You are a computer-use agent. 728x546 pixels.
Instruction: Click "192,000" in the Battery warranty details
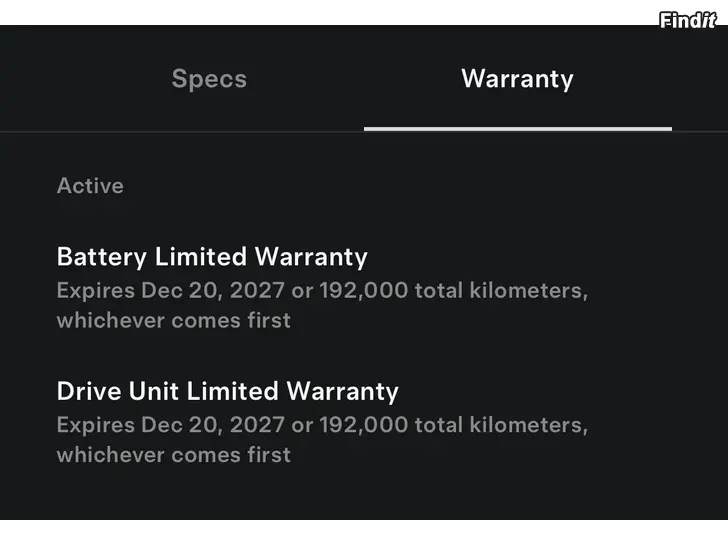[x=364, y=291]
